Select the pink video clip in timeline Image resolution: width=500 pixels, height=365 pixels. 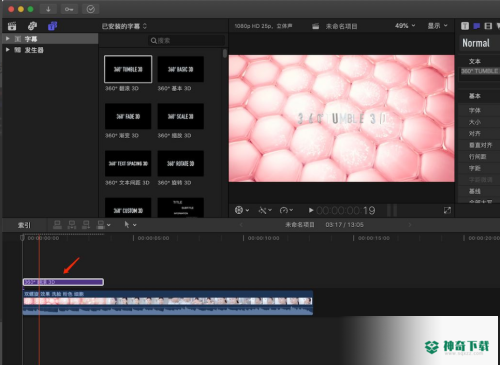pyautogui.click(x=168, y=303)
